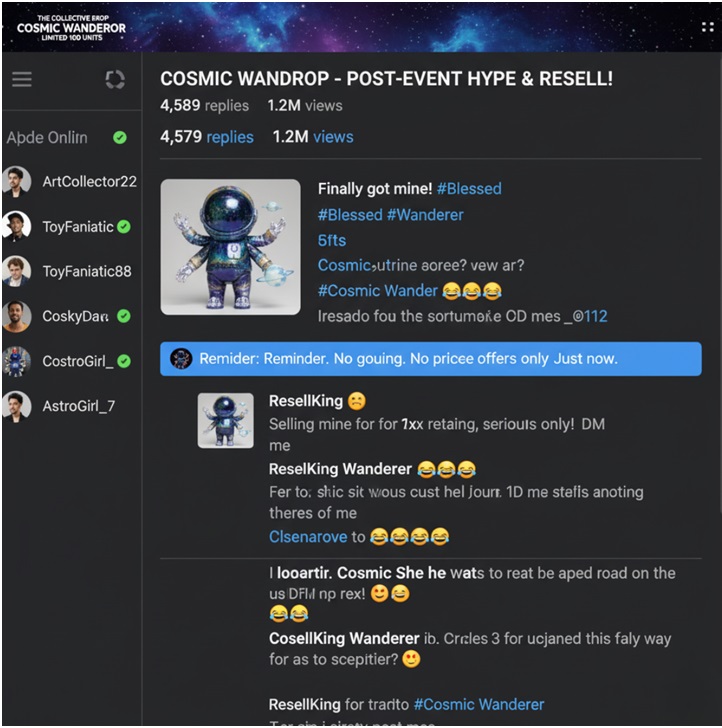Click the avatar icon in blue reminder banner

tap(181, 359)
